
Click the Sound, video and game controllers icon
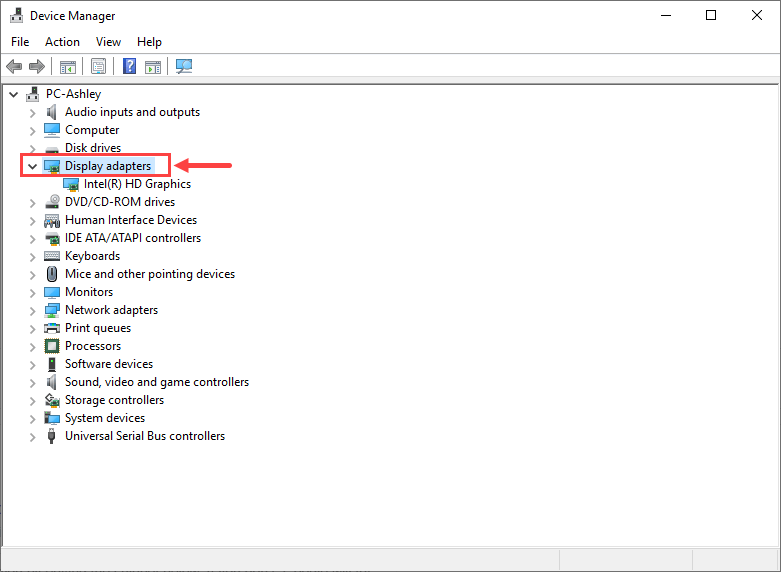[x=51, y=382]
